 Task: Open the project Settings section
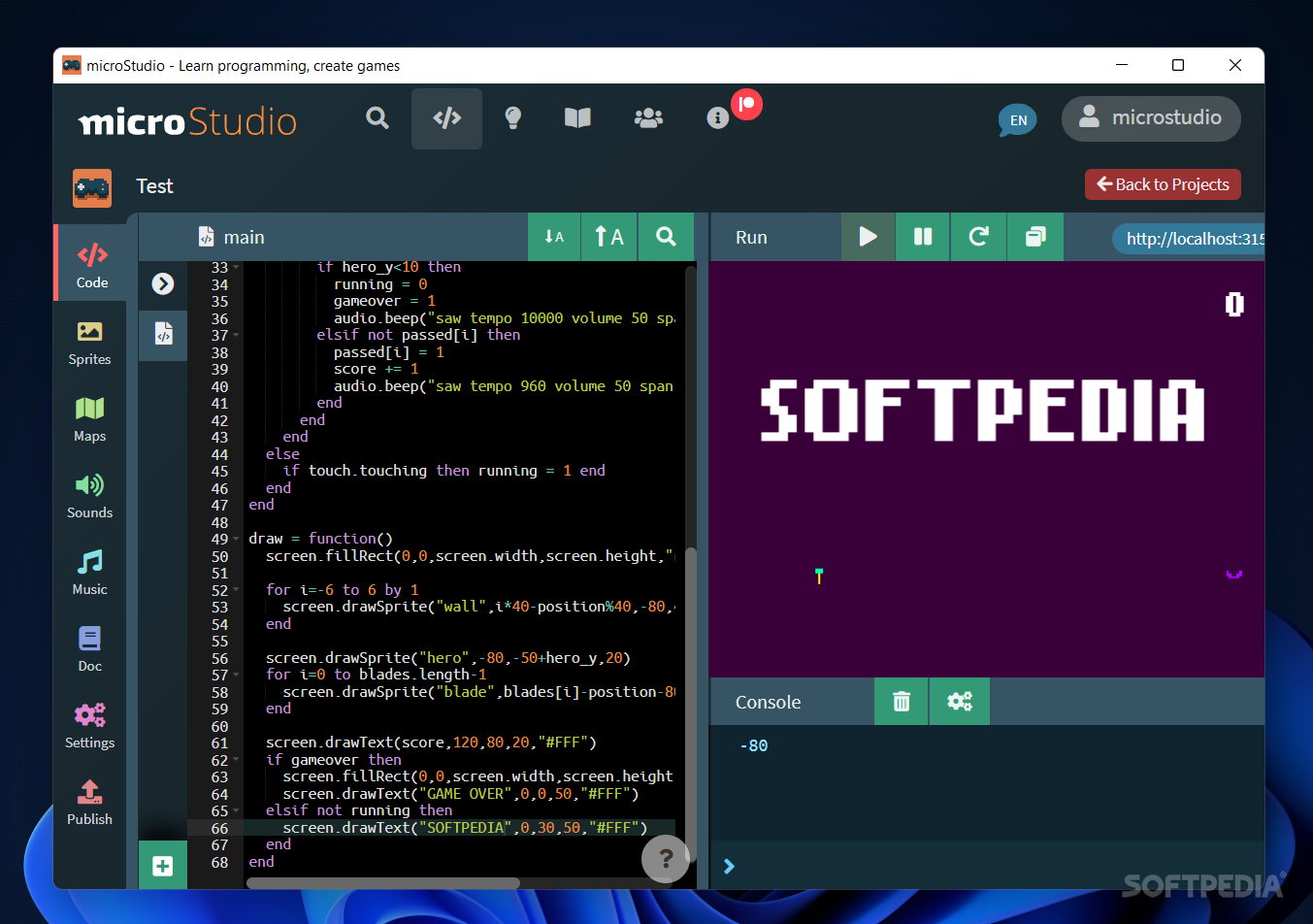[x=89, y=726]
